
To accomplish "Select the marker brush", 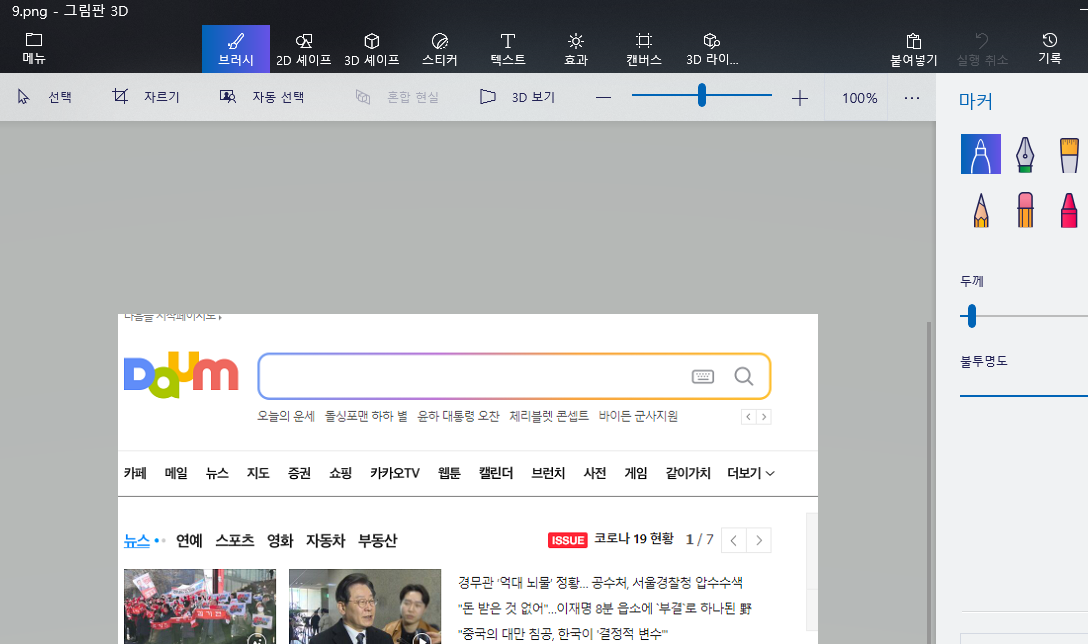I will pyautogui.click(x=980, y=154).
